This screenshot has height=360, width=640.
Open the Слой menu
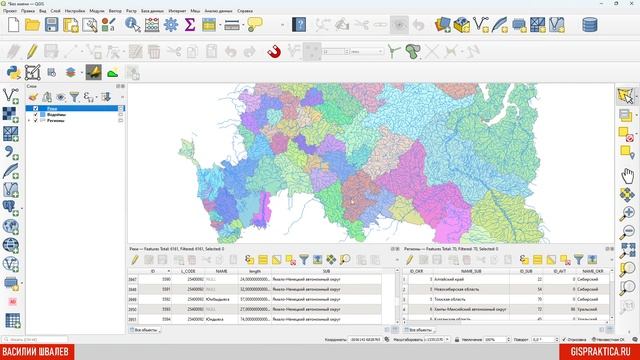pyautogui.click(x=56, y=11)
